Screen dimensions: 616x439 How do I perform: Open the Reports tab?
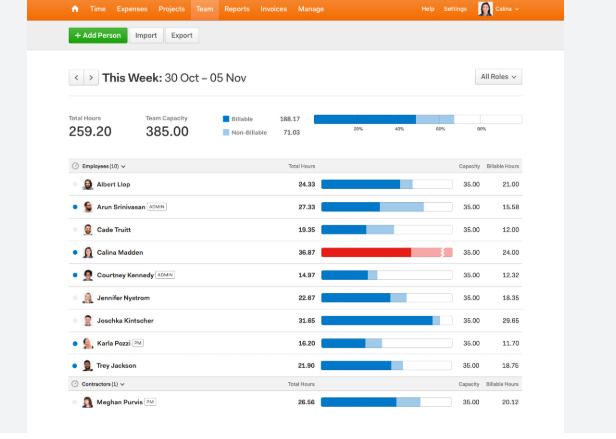(236, 9)
